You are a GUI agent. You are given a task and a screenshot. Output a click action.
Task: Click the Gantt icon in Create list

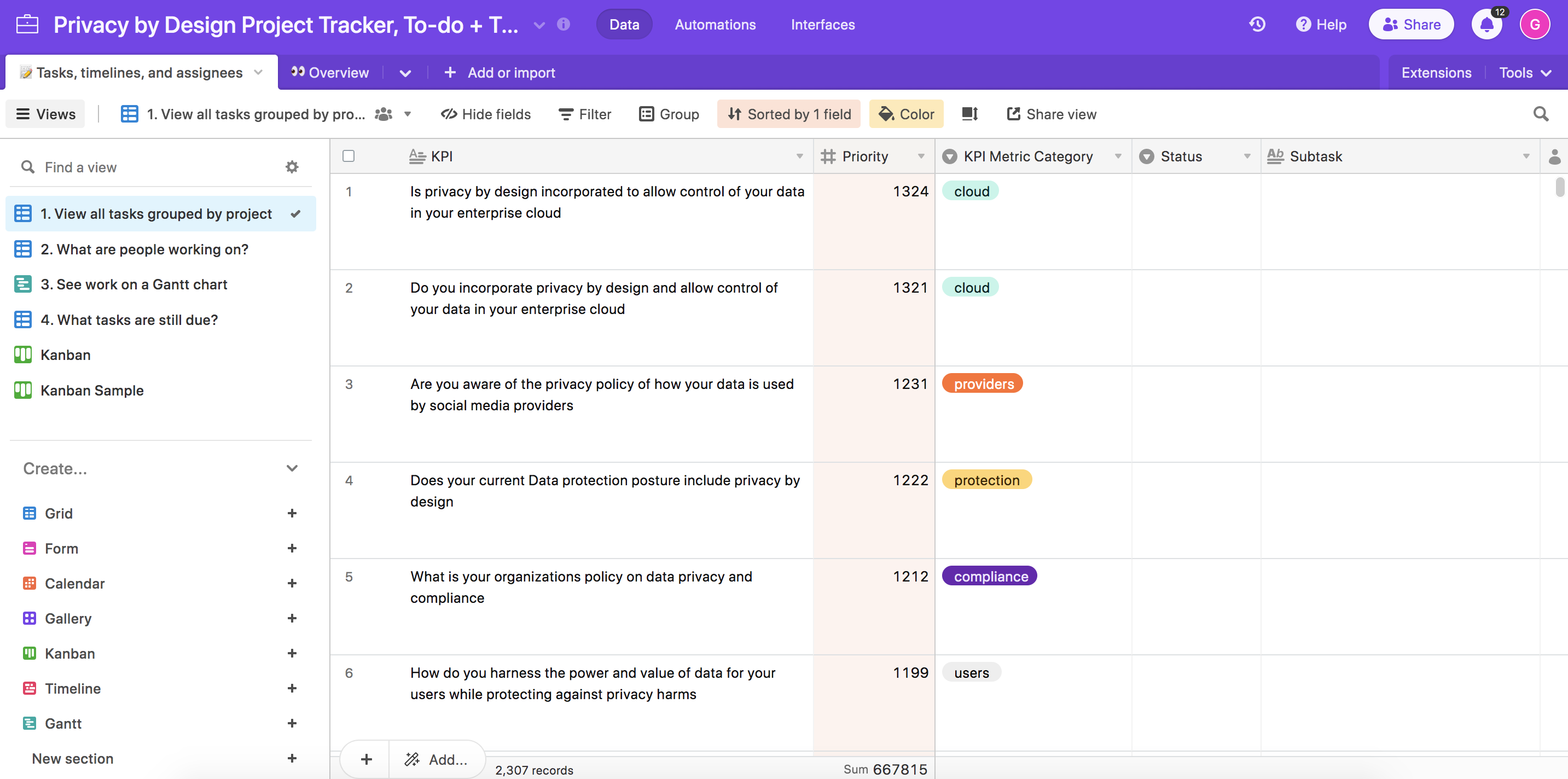click(x=29, y=723)
